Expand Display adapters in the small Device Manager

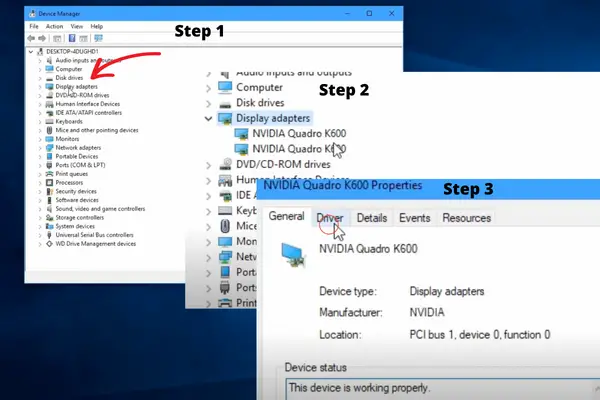40,87
